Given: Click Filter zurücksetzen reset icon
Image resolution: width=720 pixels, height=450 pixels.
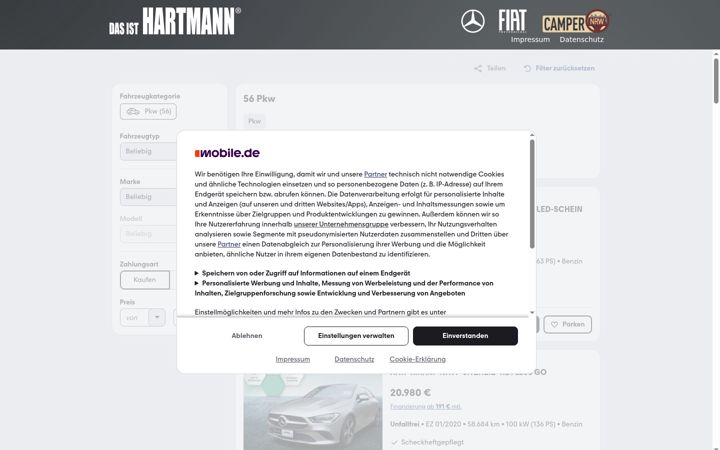Looking at the screenshot, I should click(x=527, y=68).
